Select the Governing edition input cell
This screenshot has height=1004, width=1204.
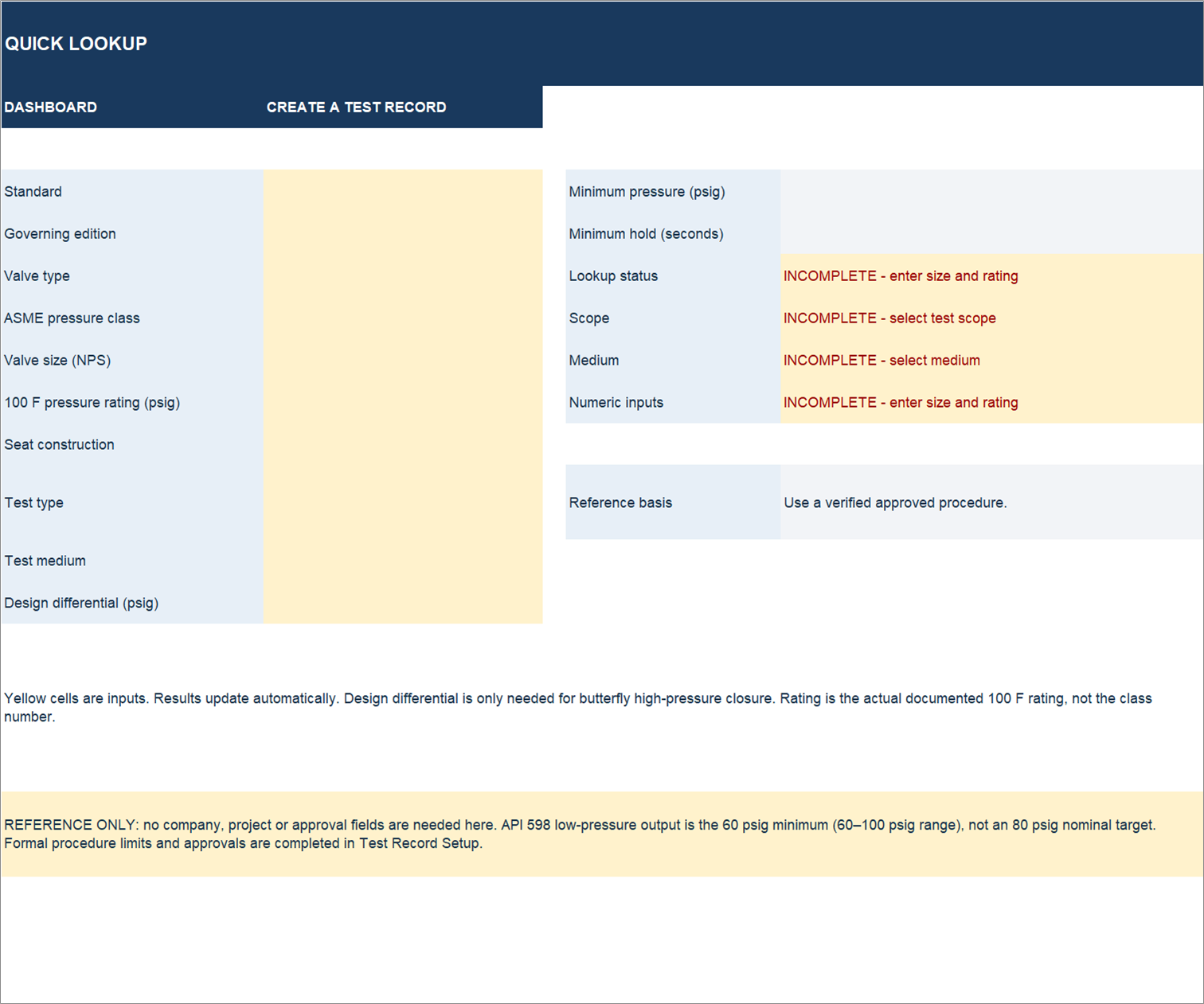403,233
